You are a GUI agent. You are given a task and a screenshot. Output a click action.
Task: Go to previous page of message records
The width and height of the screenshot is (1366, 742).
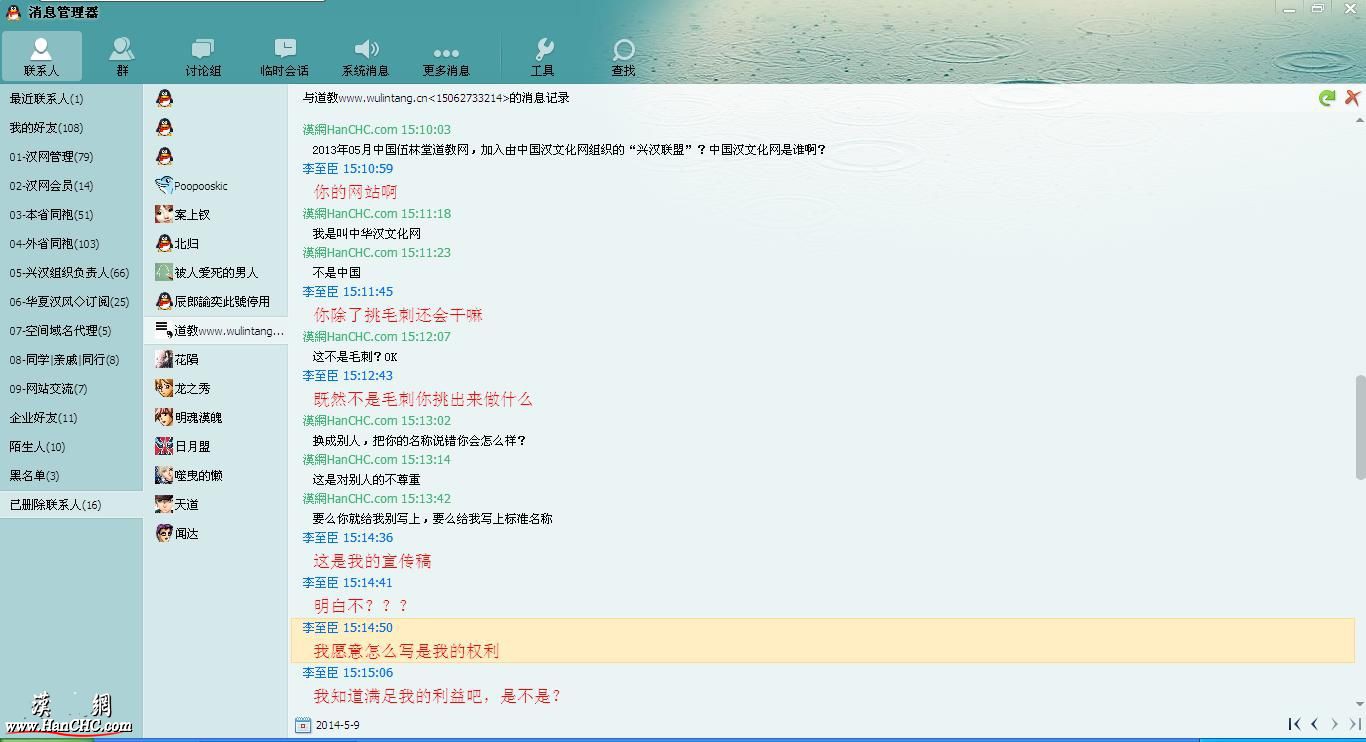point(1314,724)
